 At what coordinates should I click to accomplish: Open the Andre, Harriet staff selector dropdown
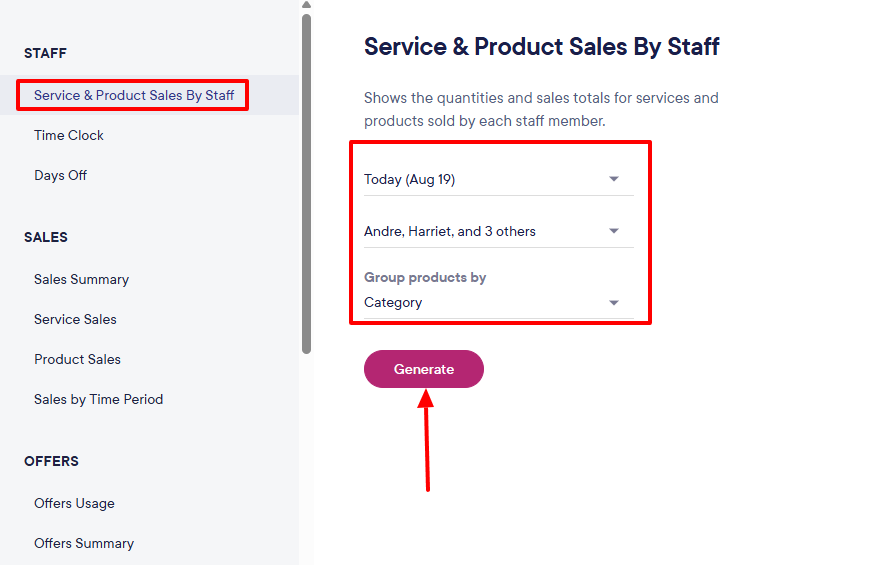498,231
